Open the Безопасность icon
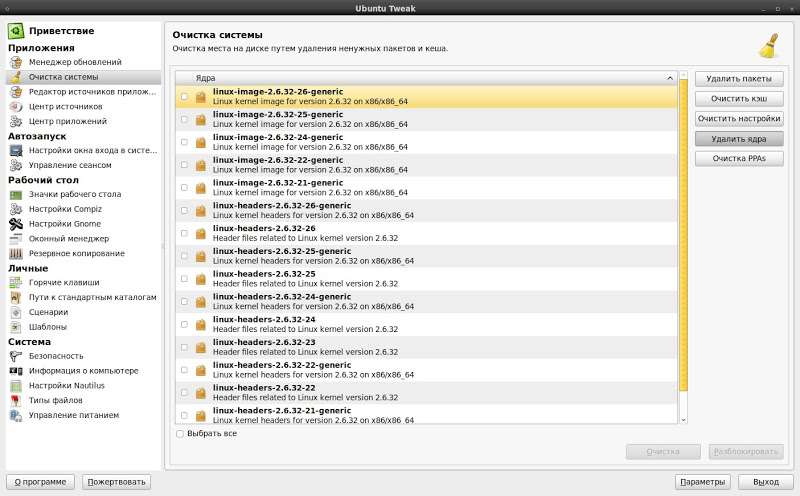The width and height of the screenshot is (800, 496). (x=16, y=356)
